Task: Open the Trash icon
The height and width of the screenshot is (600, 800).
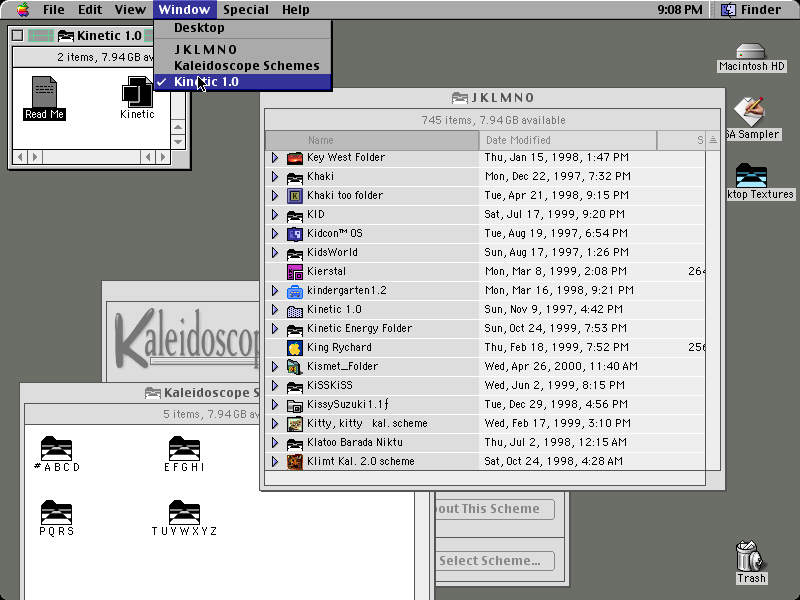Action: pyautogui.click(x=750, y=556)
